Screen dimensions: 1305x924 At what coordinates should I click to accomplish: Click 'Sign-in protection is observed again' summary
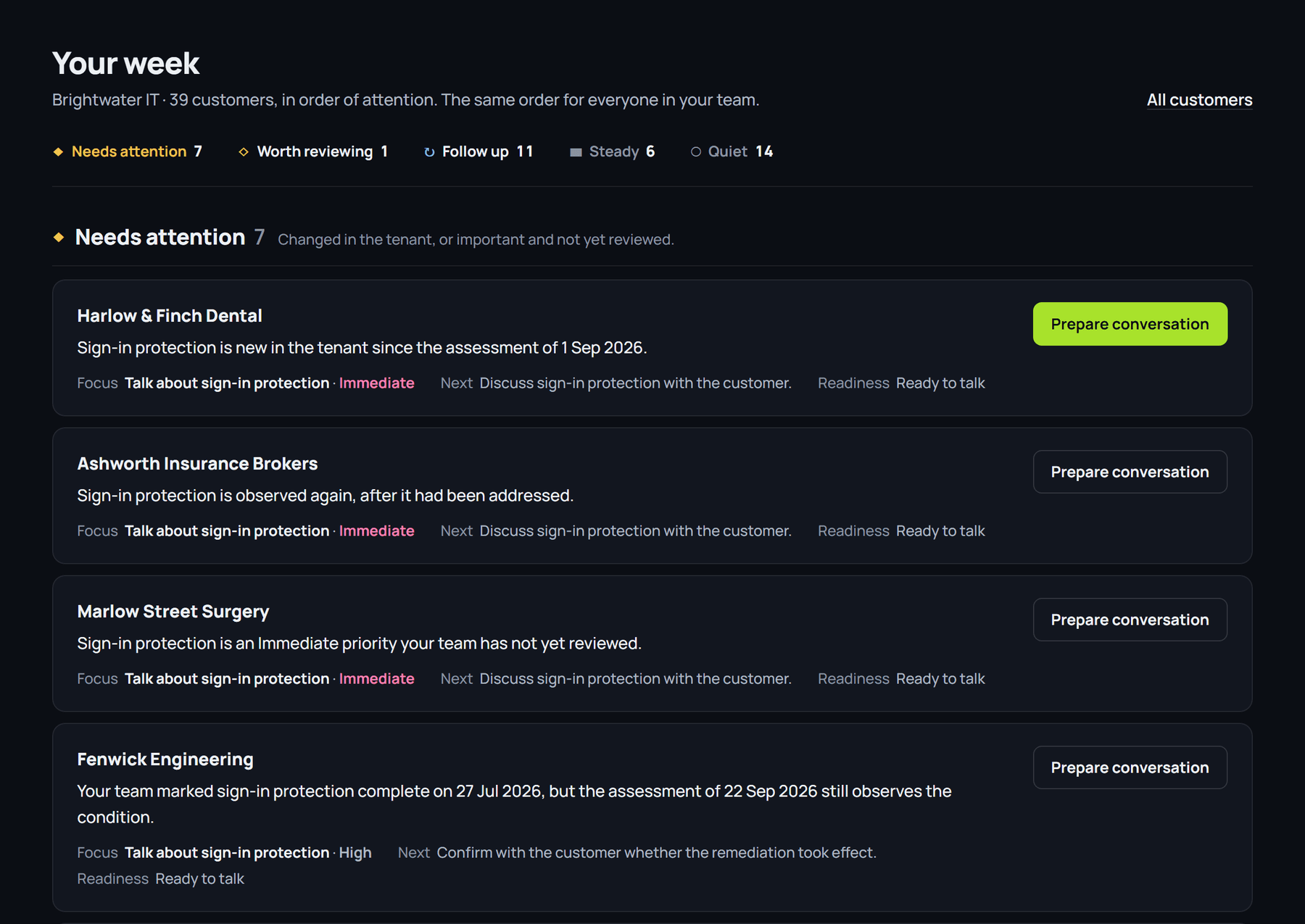click(326, 496)
